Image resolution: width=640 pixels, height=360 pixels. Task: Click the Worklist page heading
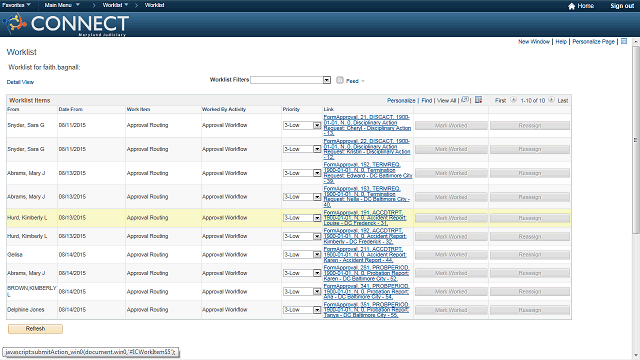pyautogui.click(x=22, y=52)
